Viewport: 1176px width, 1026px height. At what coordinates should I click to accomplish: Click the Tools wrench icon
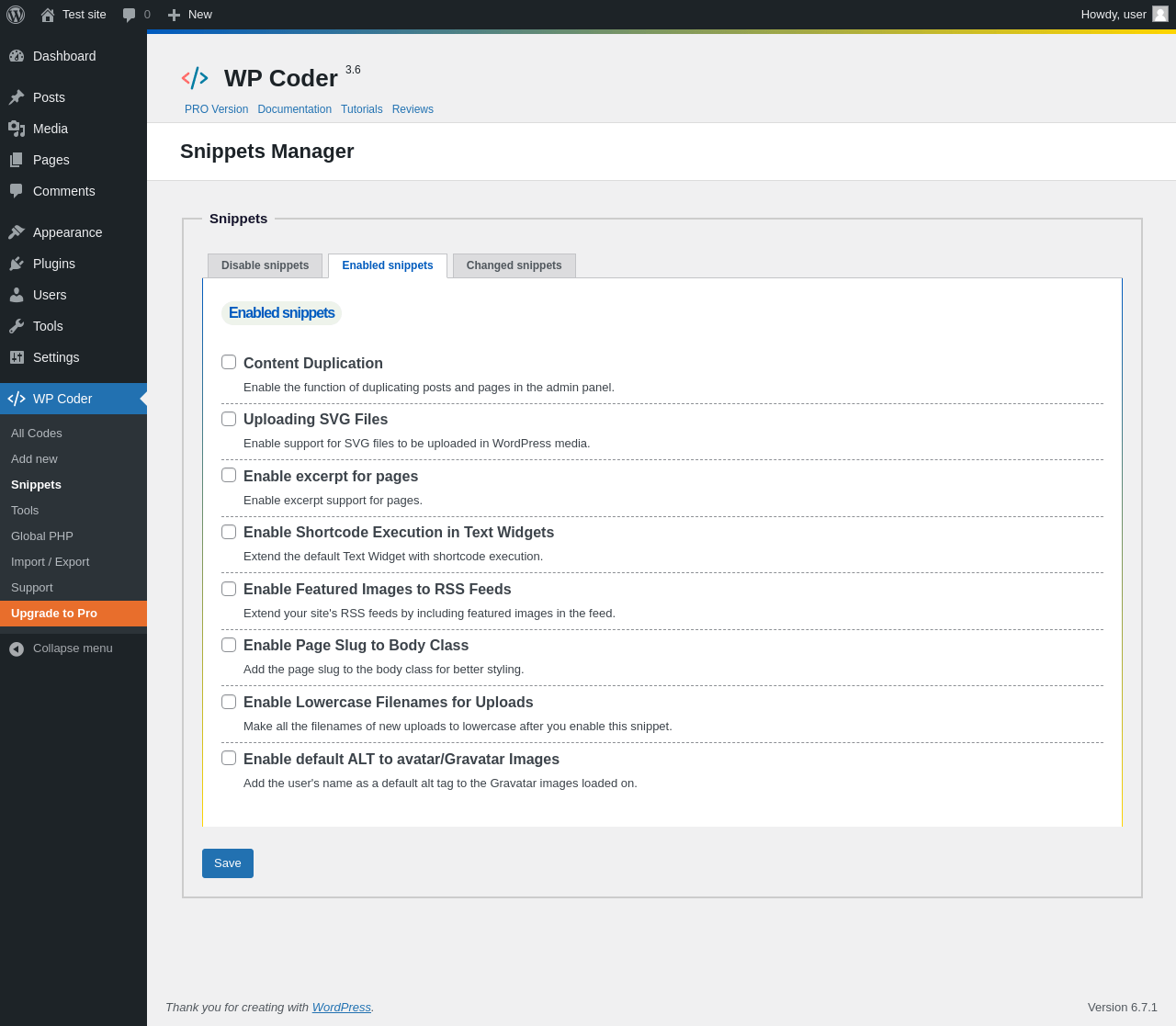coord(17,326)
